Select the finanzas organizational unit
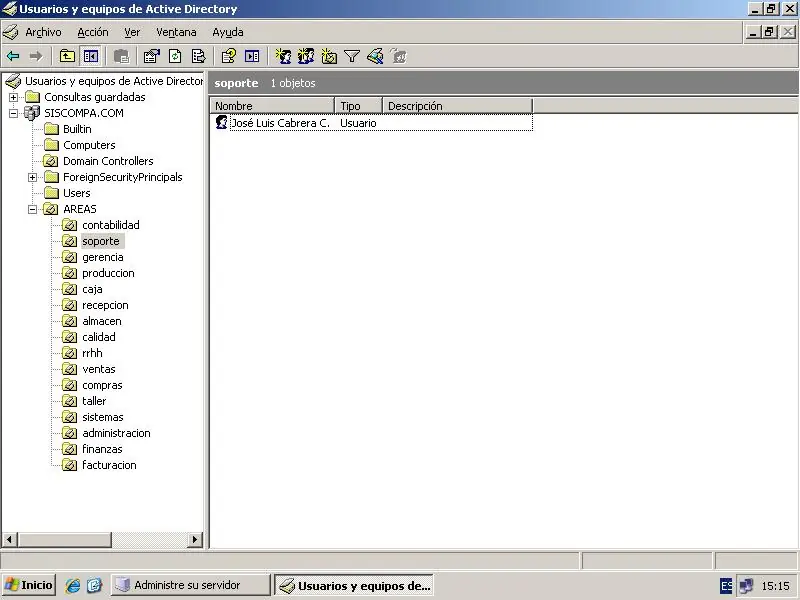 click(x=102, y=449)
